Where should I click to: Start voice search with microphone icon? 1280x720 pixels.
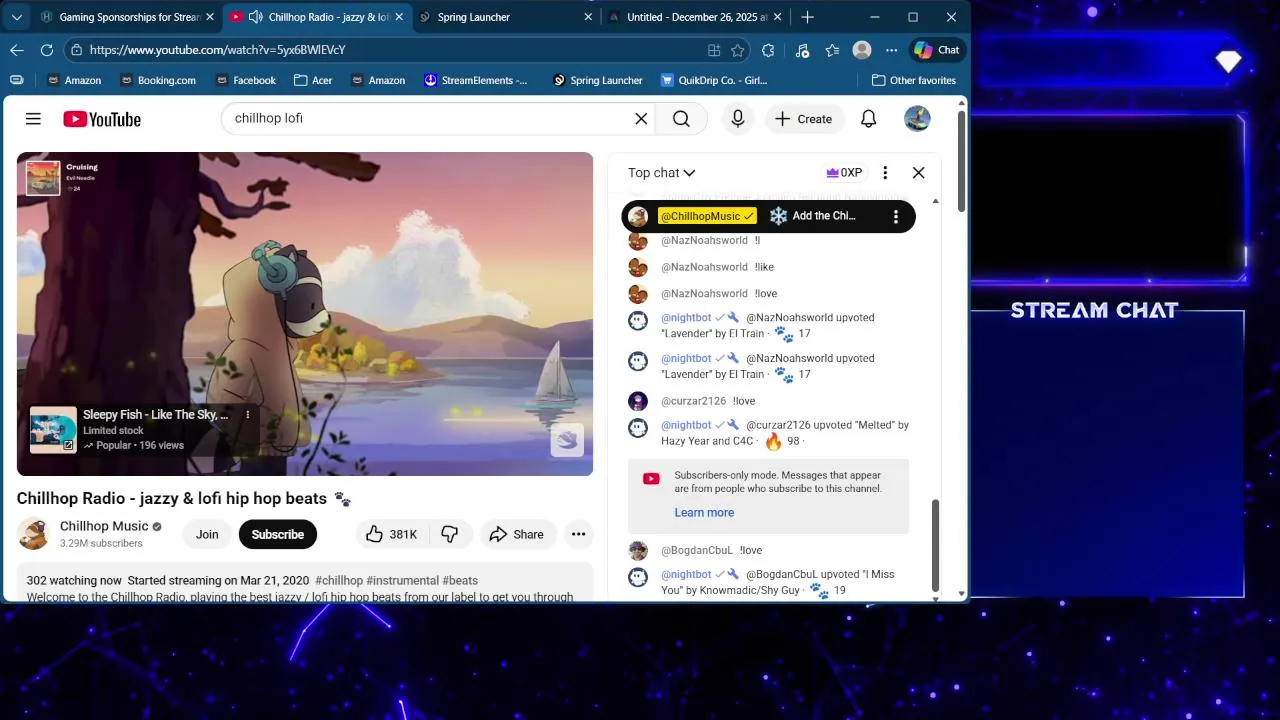(738, 119)
